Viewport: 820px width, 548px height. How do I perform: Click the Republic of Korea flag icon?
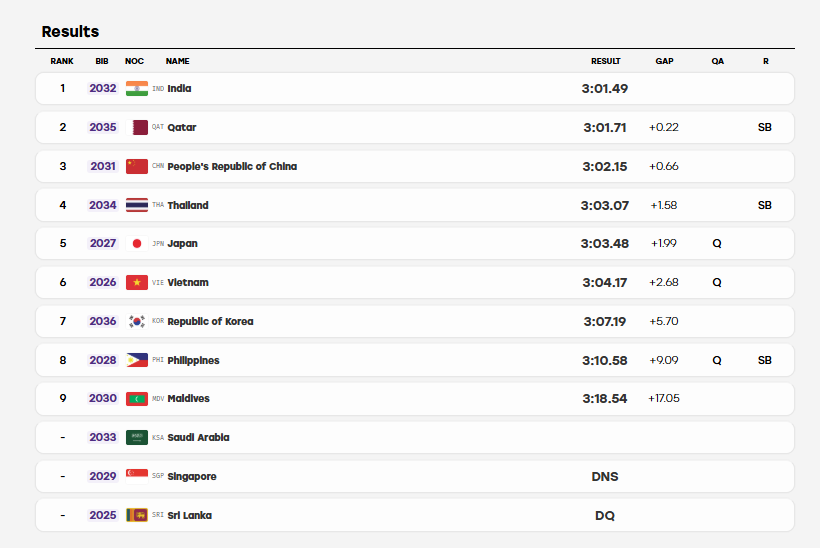click(x=136, y=321)
